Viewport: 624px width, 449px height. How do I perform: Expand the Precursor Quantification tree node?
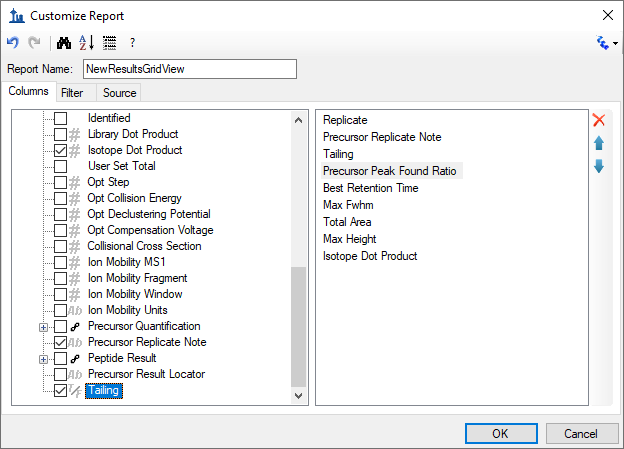[43, 327]
